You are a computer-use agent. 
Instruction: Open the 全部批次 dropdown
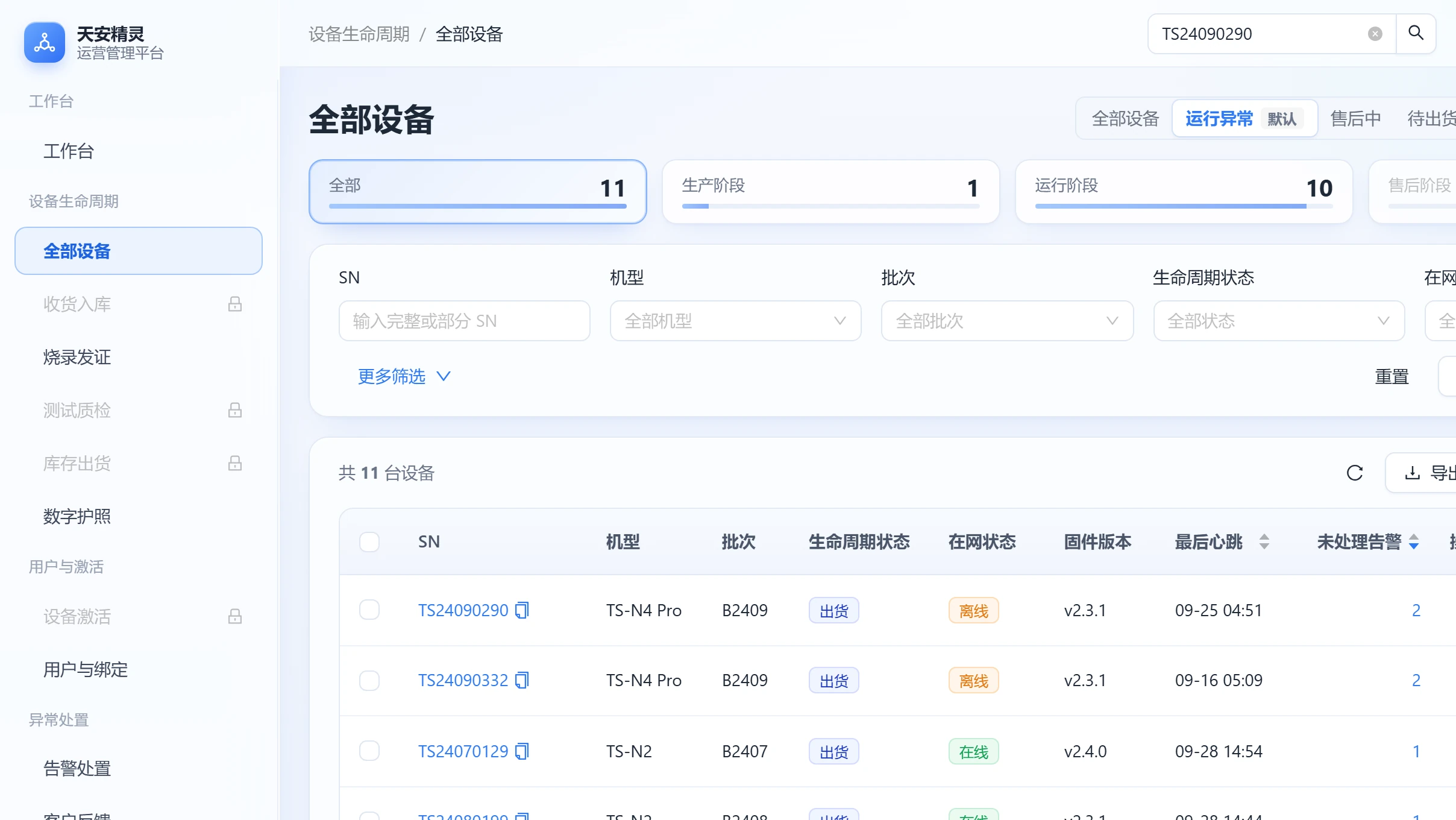[1007, 321]
